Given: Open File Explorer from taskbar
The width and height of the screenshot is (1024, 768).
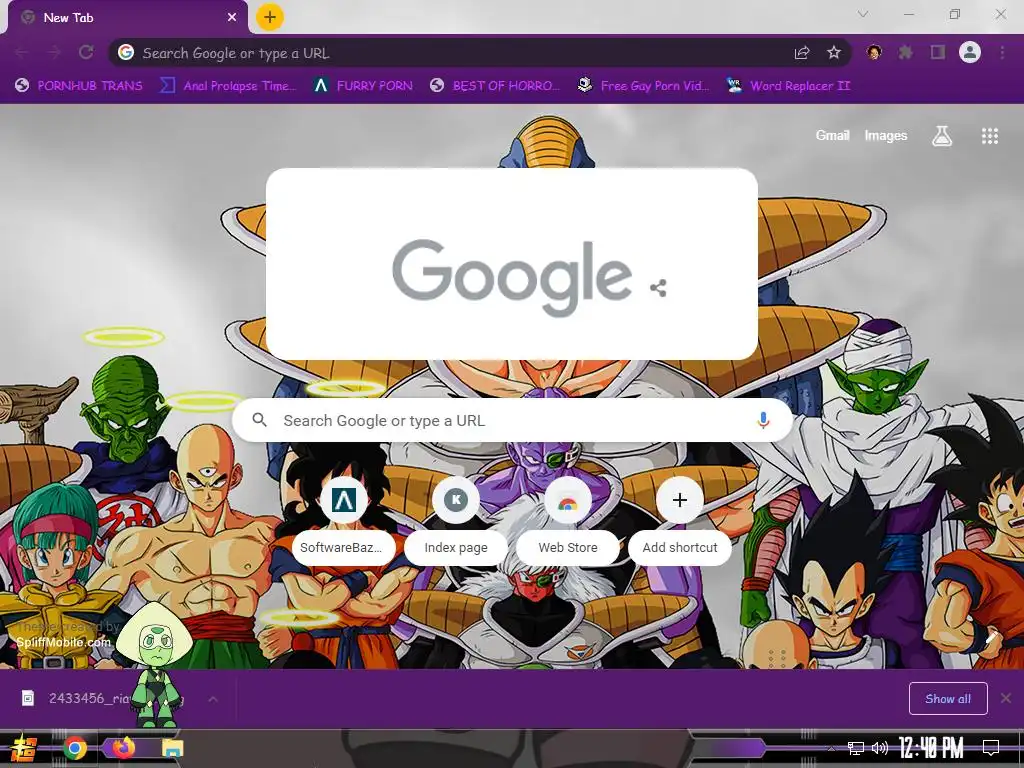Looking at the screenshot, I should pos(173,748).
